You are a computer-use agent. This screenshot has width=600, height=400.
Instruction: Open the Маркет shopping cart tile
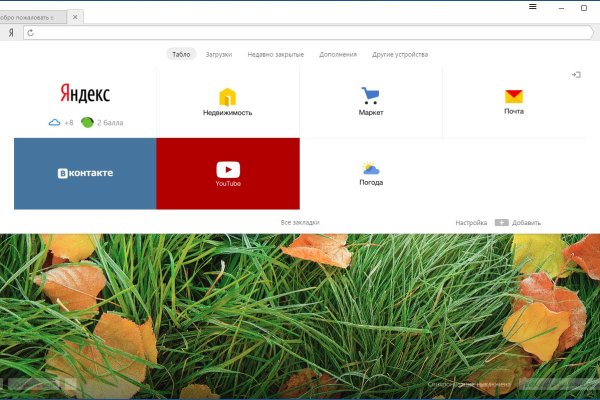pyautogui.click(x=371, y=102)
